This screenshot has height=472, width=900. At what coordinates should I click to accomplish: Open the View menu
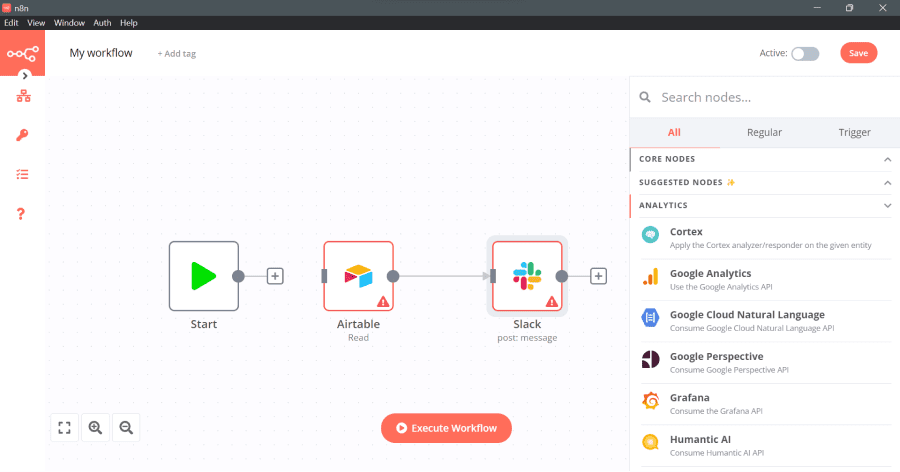point(36,23)
